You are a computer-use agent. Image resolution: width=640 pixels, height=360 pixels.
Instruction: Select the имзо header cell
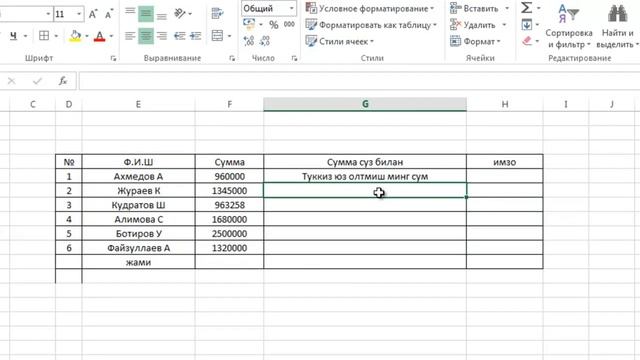[504, 162]
